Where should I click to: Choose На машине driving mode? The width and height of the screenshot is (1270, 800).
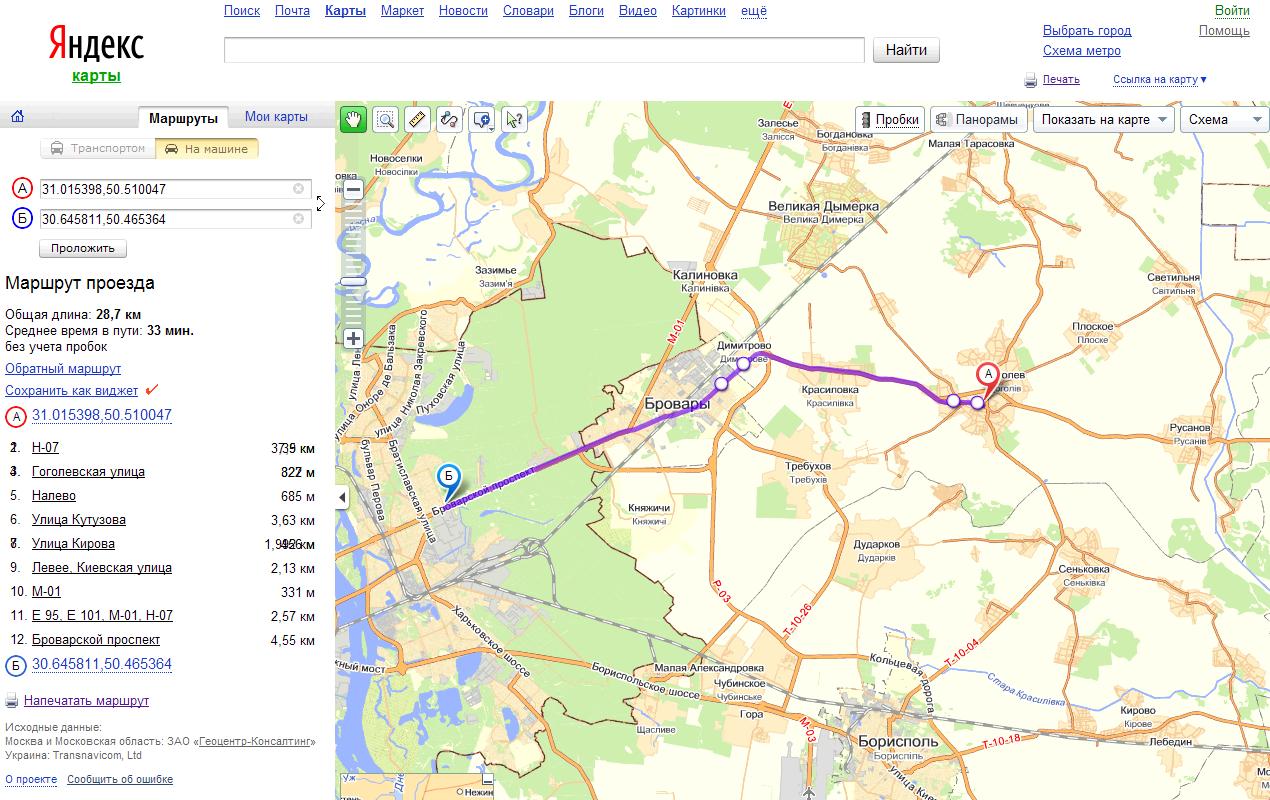tap(209, 149)
